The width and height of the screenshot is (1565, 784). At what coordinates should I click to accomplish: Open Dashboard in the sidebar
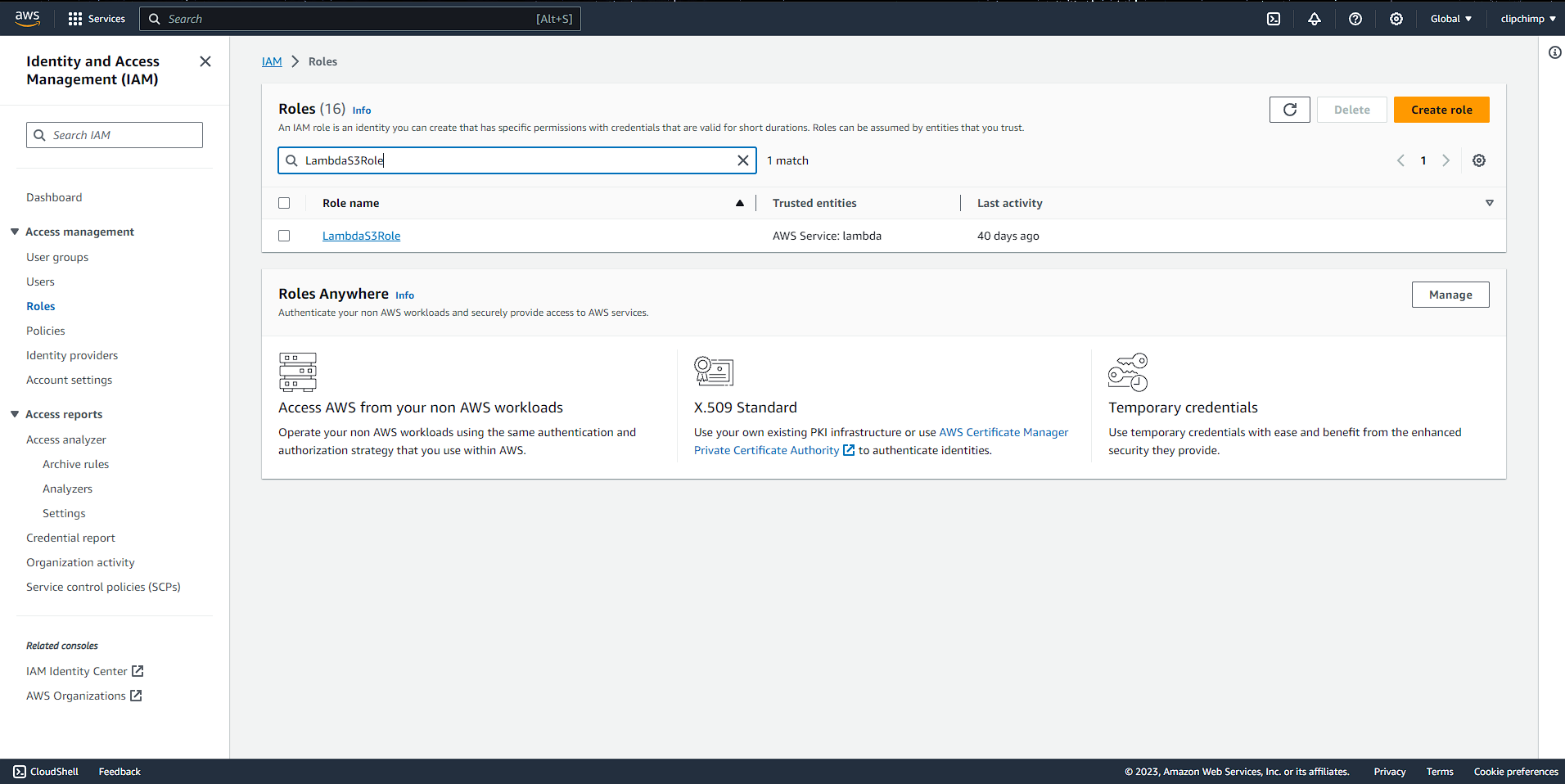(x=54, y=197)
